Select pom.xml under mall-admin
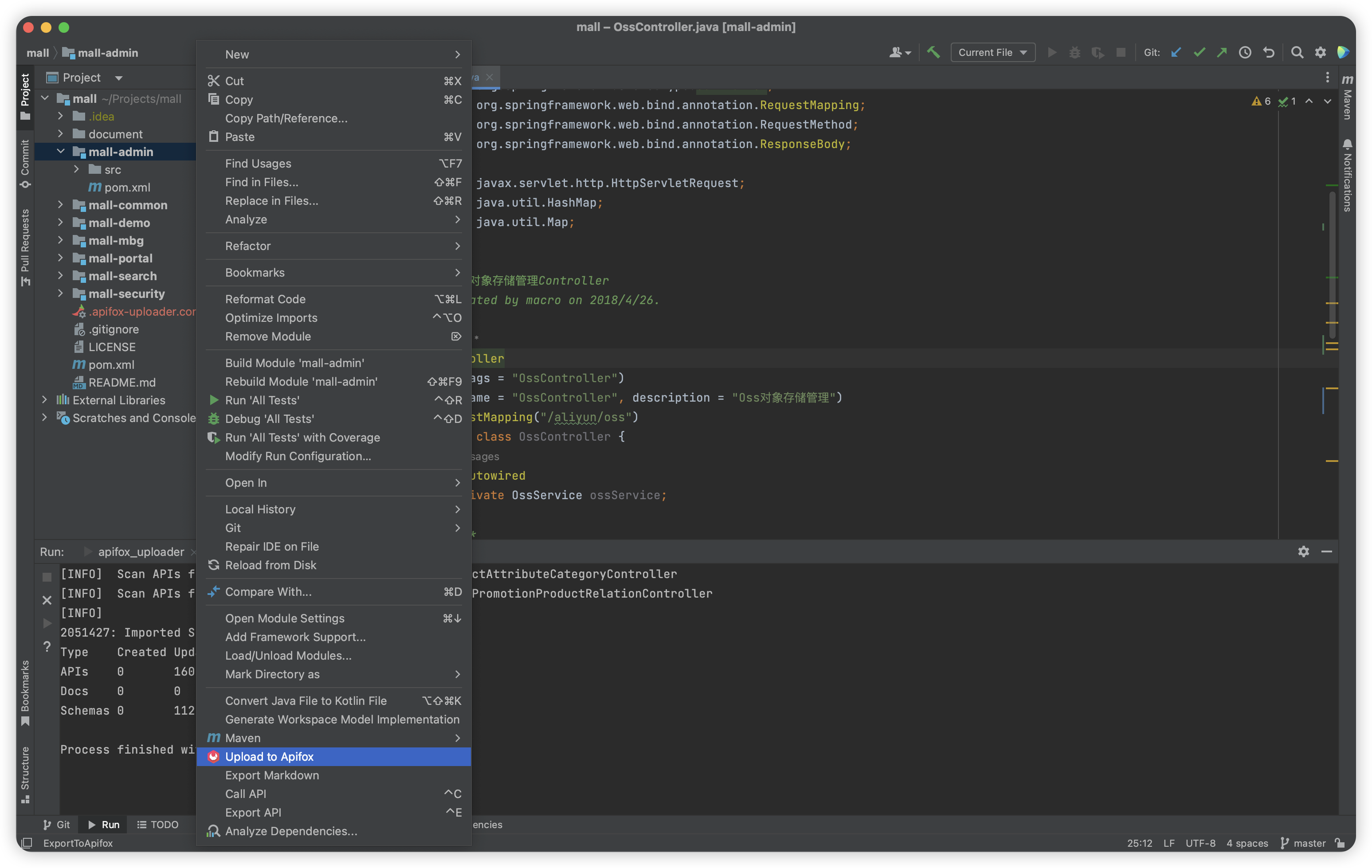Image resolution: width=1372 pixels, height=868 pixels. coord(119,187)
